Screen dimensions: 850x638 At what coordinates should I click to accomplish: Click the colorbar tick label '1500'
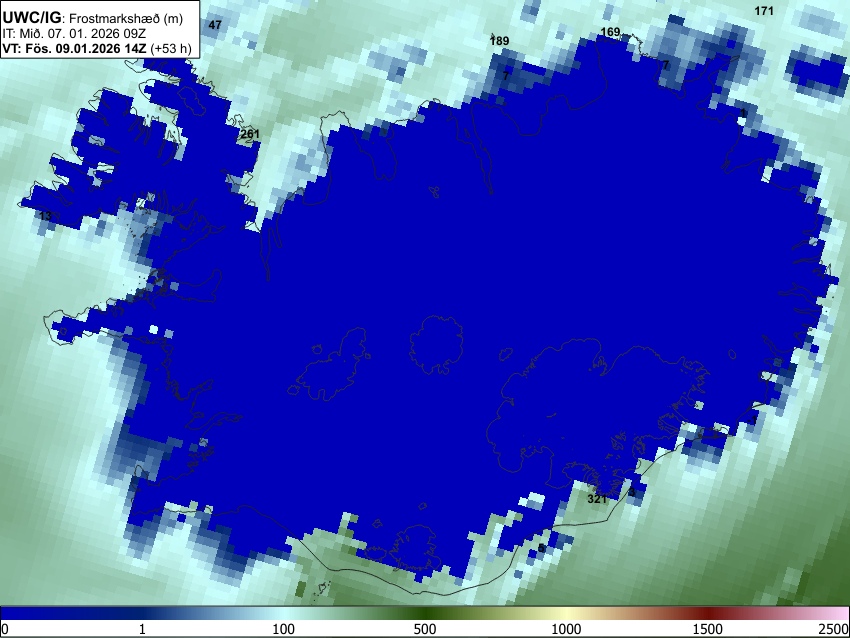(707, 629)
